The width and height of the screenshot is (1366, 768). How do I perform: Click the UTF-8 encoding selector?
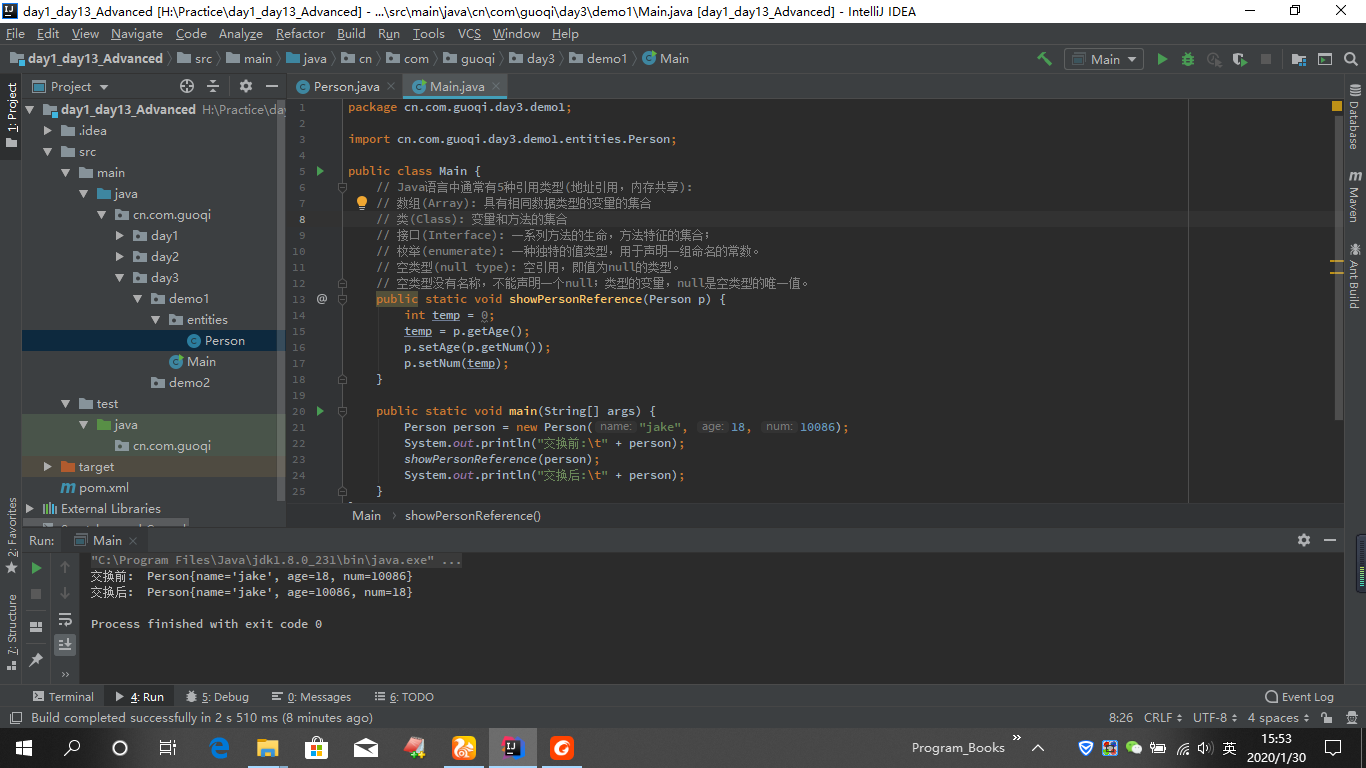click(x=1215, y=718)
